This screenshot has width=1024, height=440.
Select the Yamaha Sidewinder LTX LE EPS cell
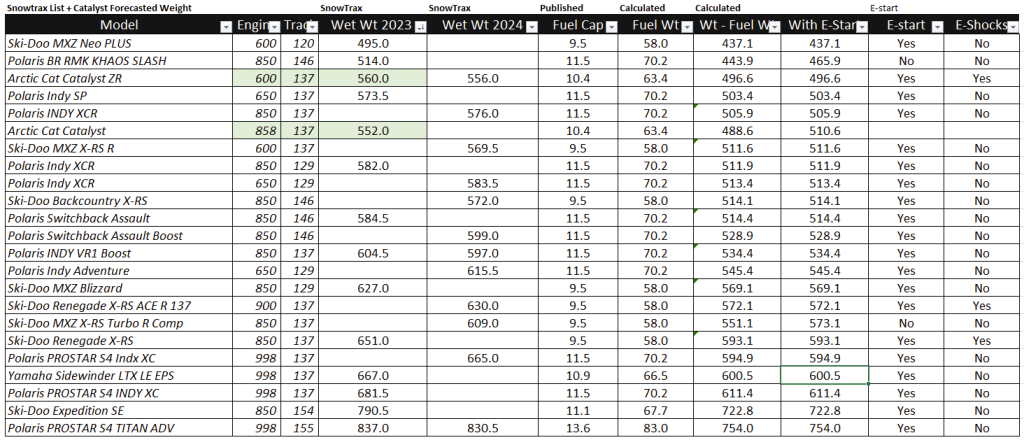[x=120, y=375]
